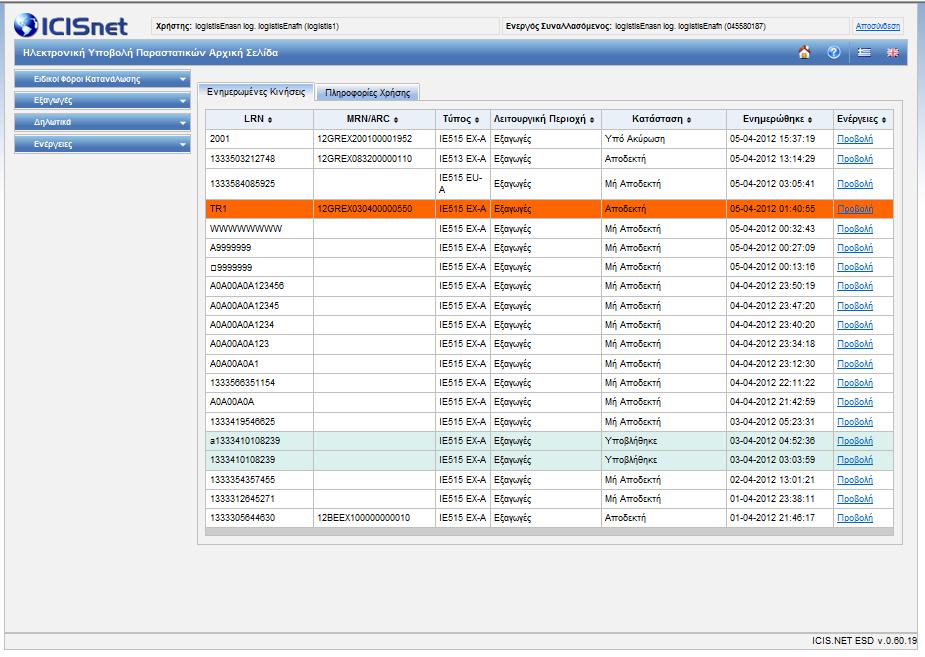925x657 pixels.
Task: Sort by Ενημερώθηκε column arrows
Action: [810, 120]
